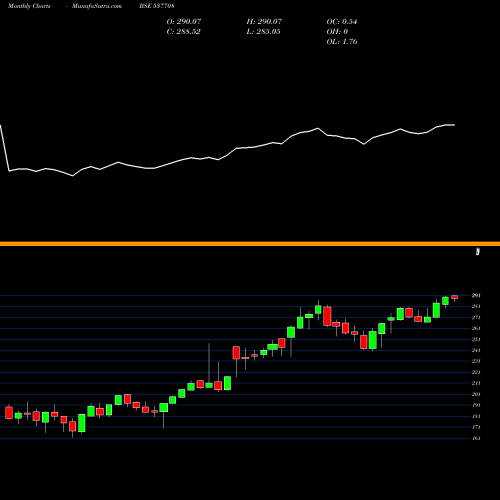This screenshot has height=500, width=500.
Task: Click the 261 price axis label
Action: 476,328
